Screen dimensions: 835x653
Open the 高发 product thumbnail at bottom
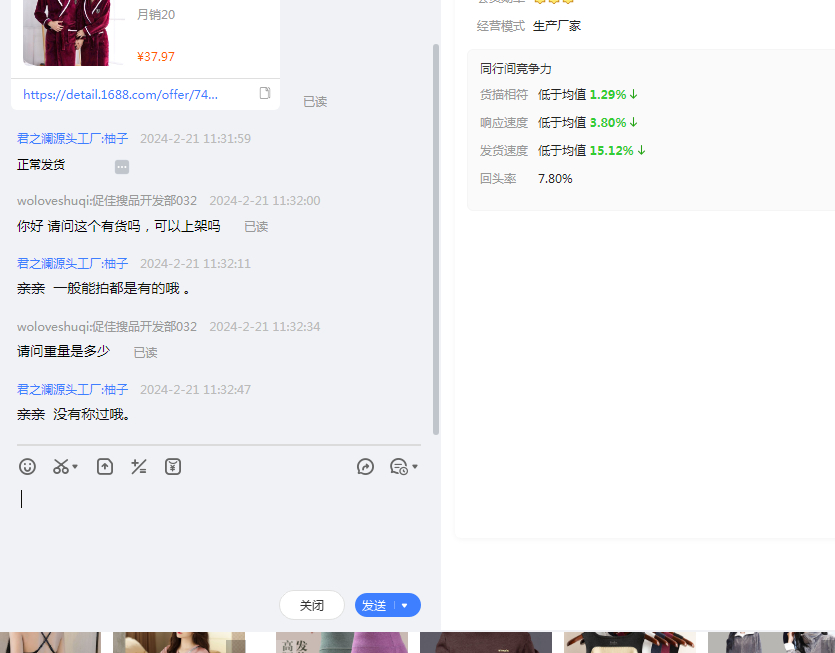click(x=341, y=642)
